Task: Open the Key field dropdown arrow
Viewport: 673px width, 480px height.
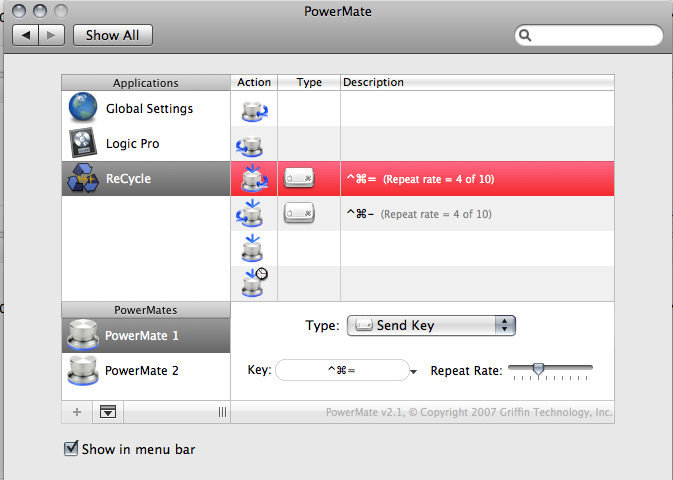Action: 413,372
